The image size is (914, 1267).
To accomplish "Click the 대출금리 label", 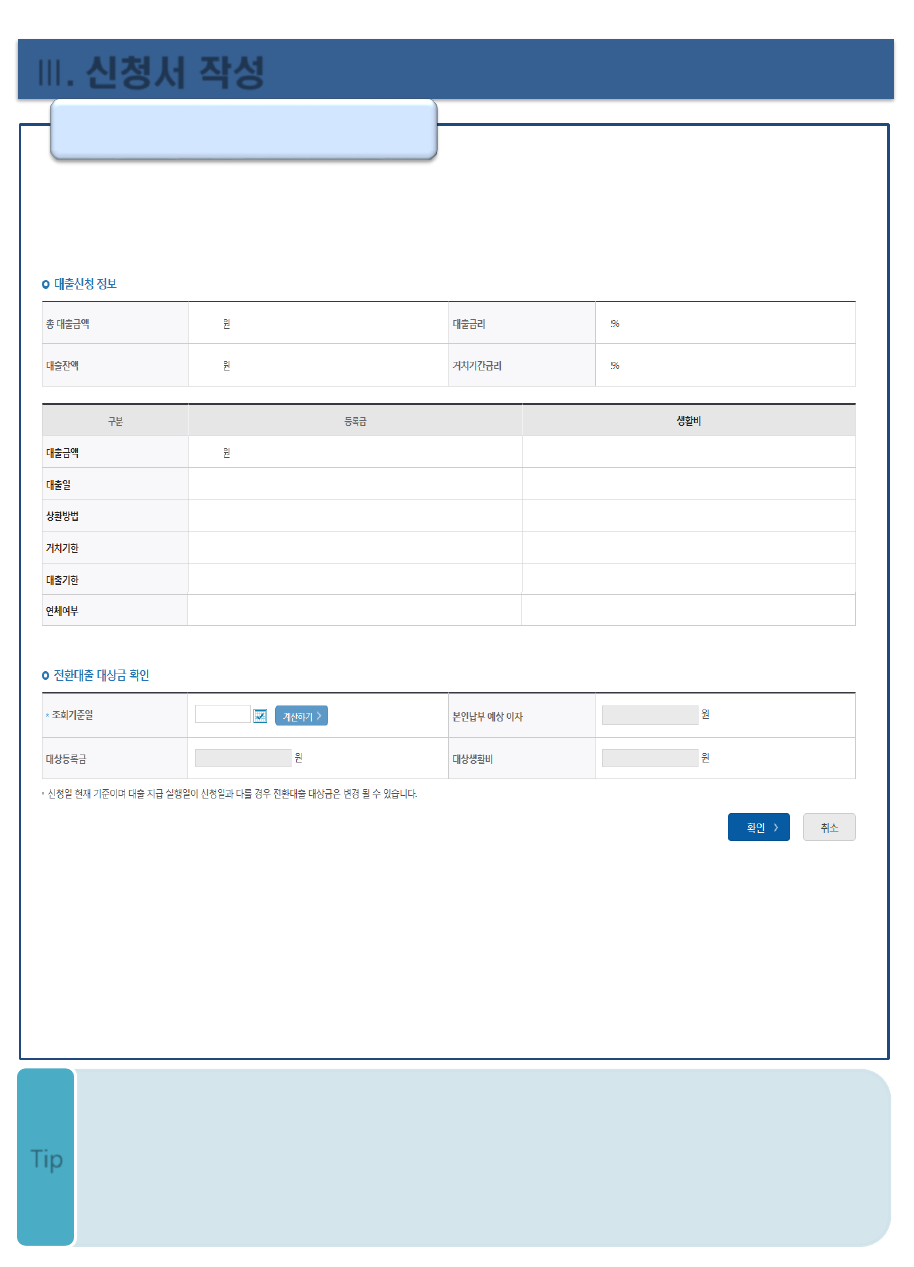I will [469, 324].
